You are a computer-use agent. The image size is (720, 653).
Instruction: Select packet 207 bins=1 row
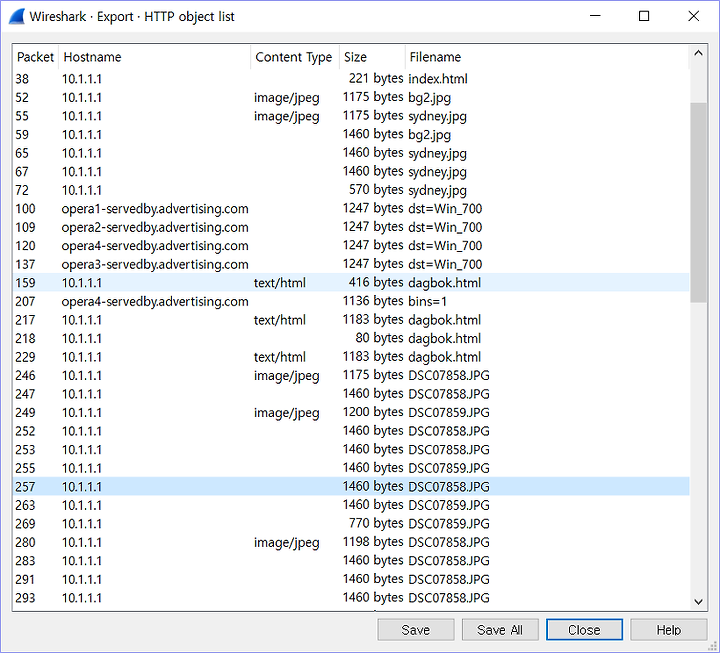pyautogui.click(x=351, y=301)
